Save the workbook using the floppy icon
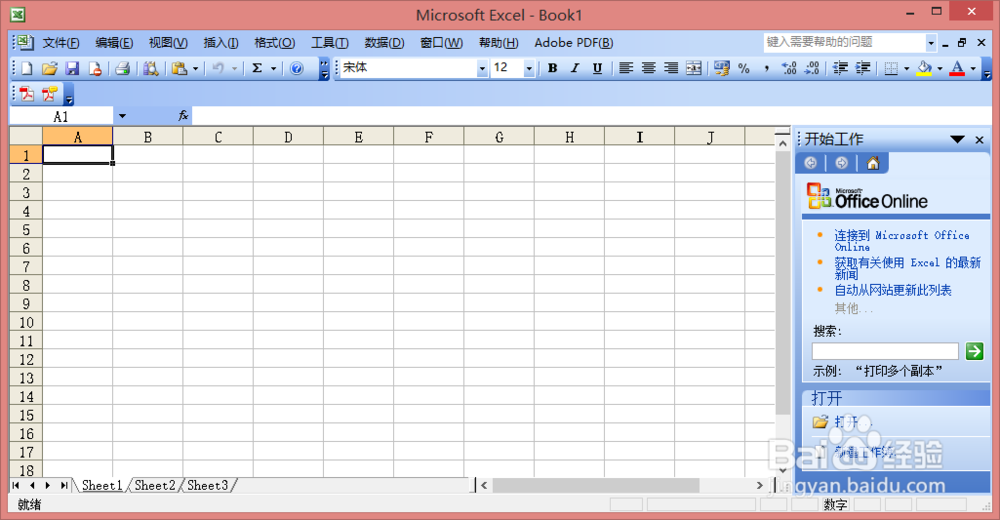This screenshot has height=520, width=1000. [x=72, y=68]
